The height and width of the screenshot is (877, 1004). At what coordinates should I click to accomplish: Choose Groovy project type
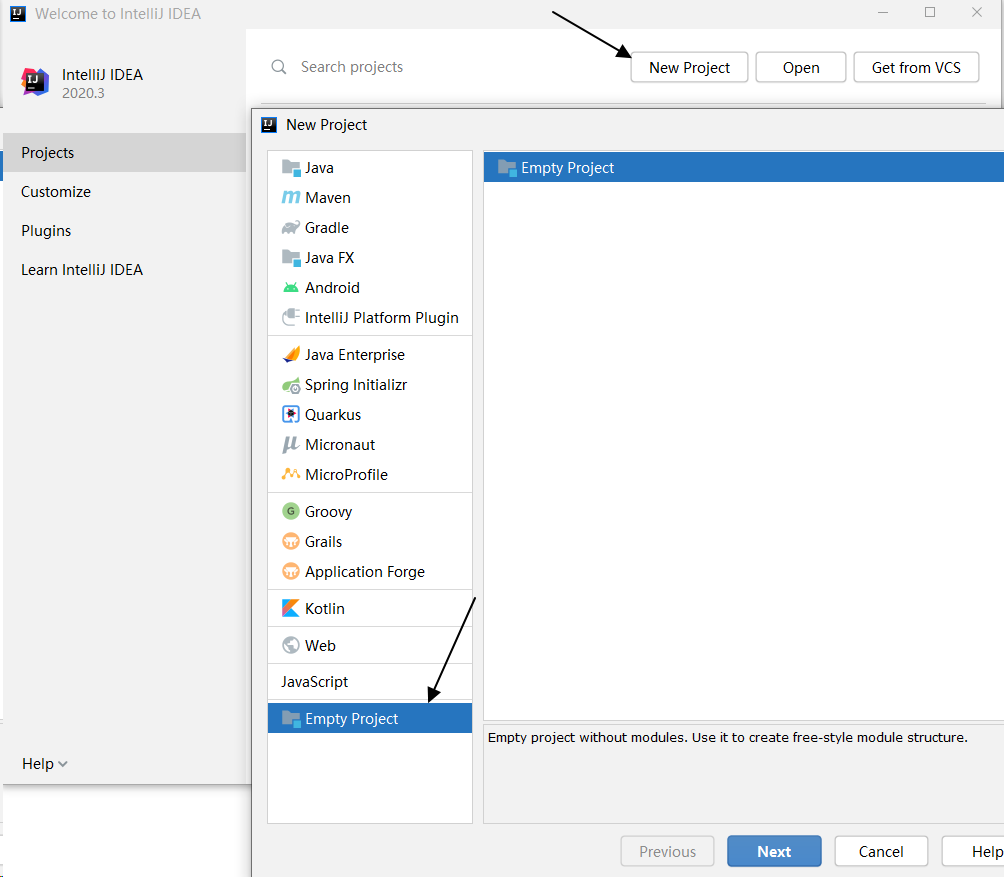point(370,511)
